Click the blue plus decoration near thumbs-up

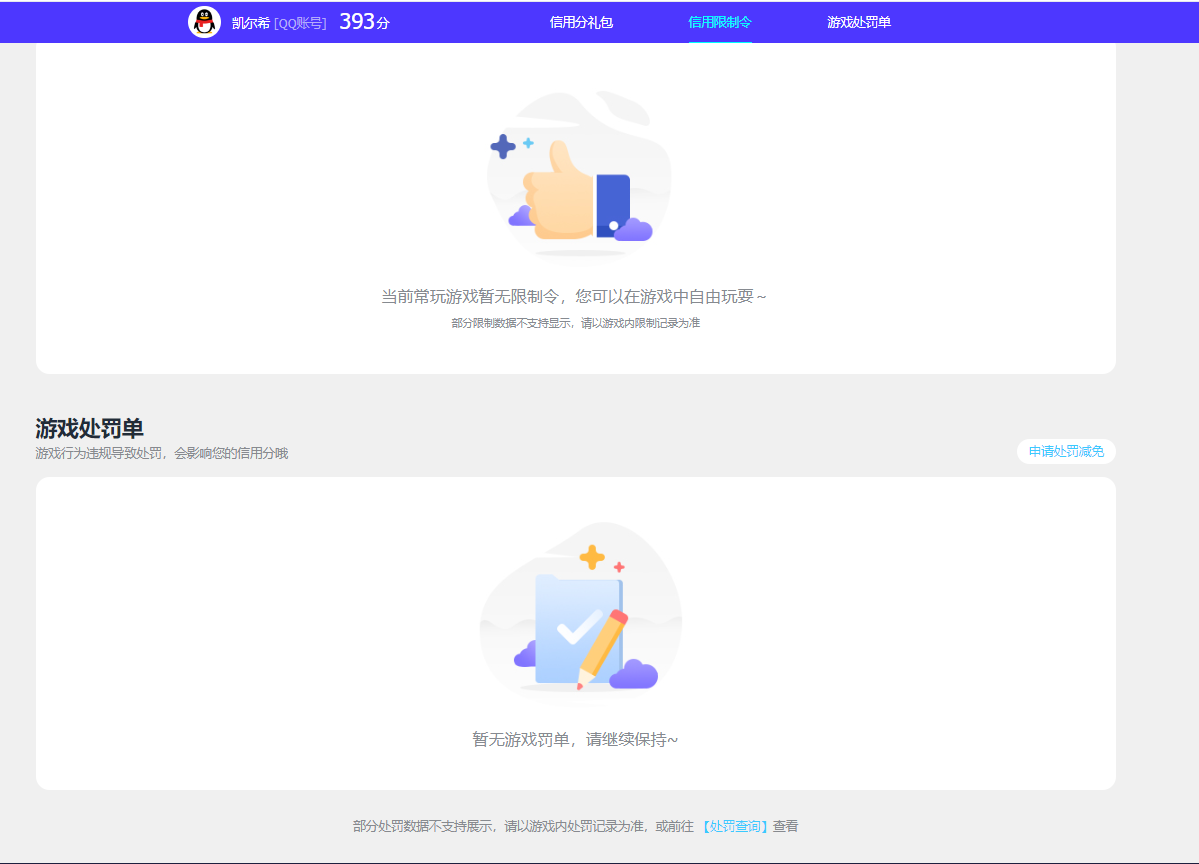click(x=502, y=148)
